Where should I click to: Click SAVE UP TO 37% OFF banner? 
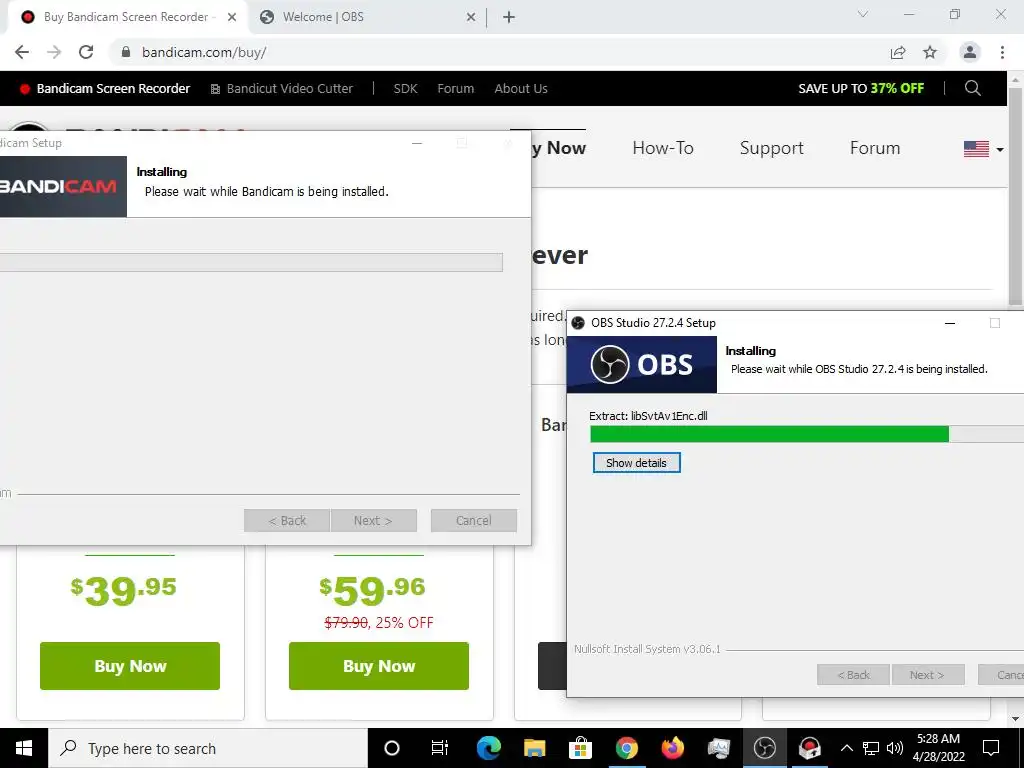tap(861, 88)
